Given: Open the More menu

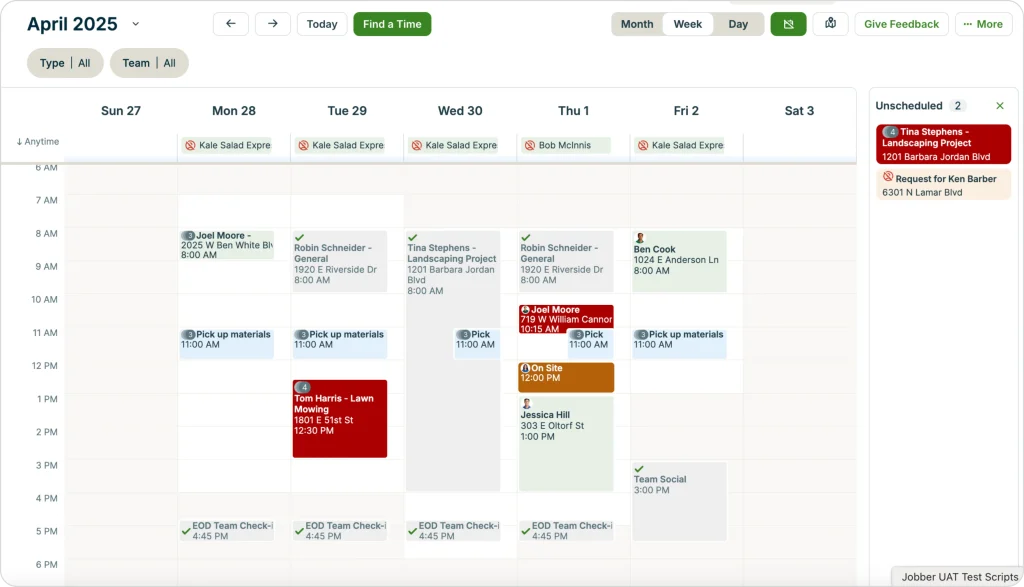Looking at the screenshot, I should coord(983,23).
